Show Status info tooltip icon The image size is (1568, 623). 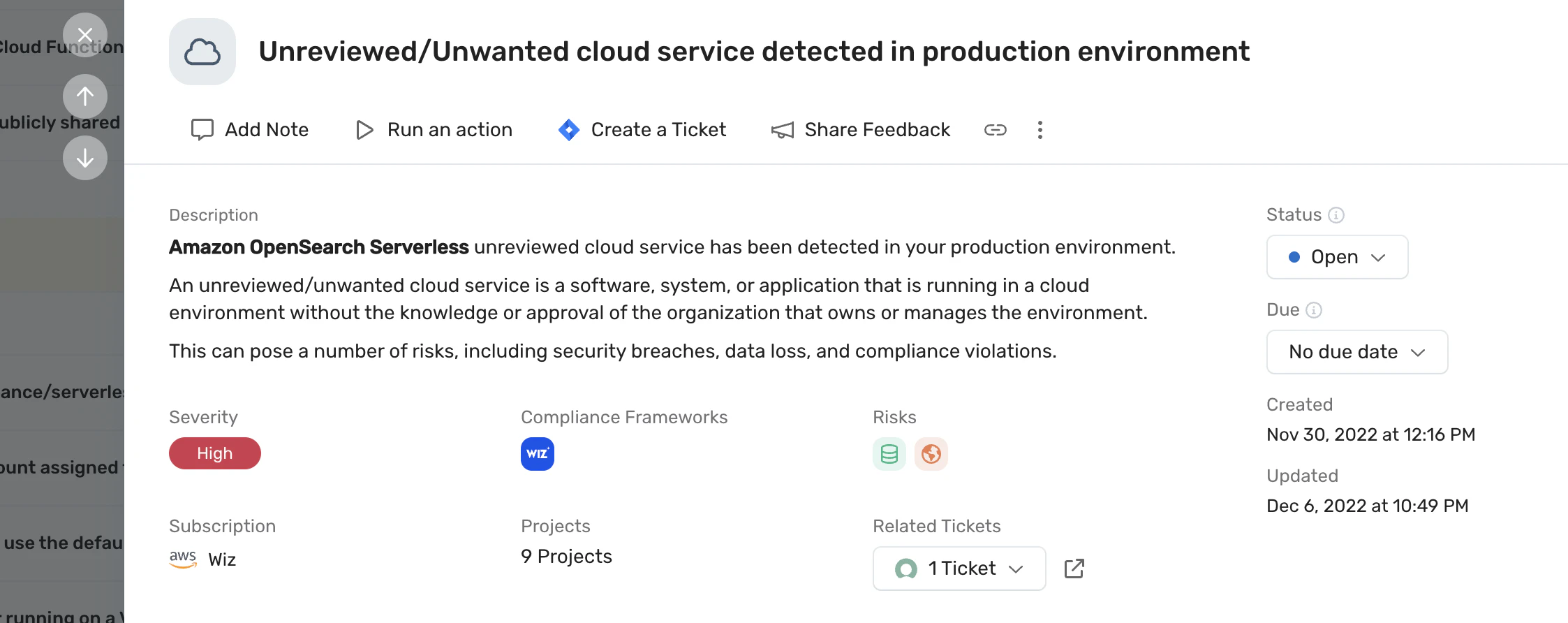coord(1336,215)
